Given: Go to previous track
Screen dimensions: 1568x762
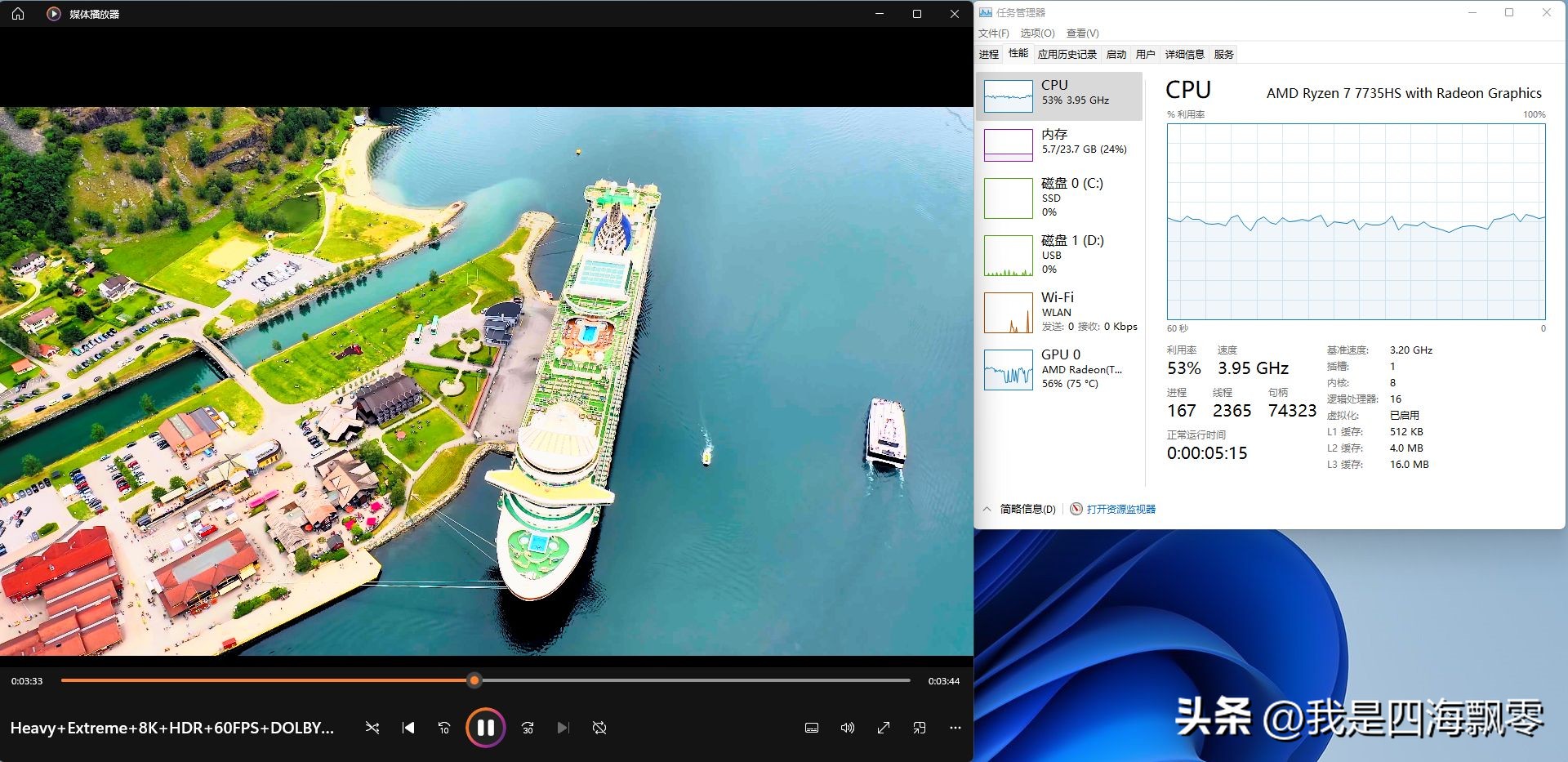Looking at the screenshot, I should pyautogui.click(x=408, y=728).
